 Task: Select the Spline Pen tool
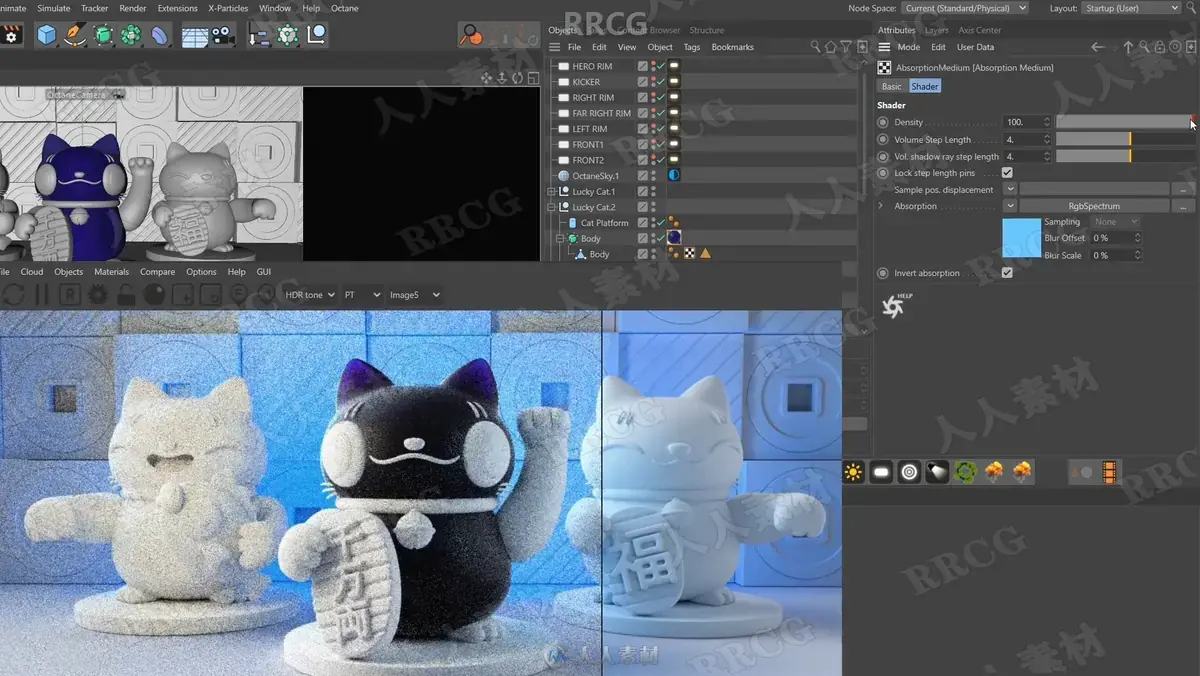click(x=75, y=36)
